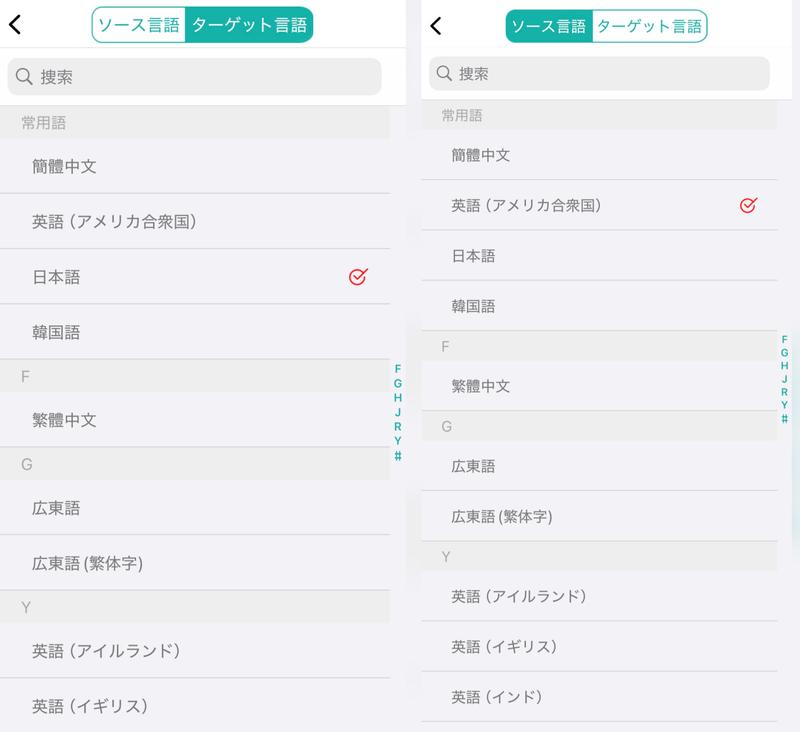
Task: Switch to ターゲット言語 tab on right screen
Action: click(x=649, y=26)
